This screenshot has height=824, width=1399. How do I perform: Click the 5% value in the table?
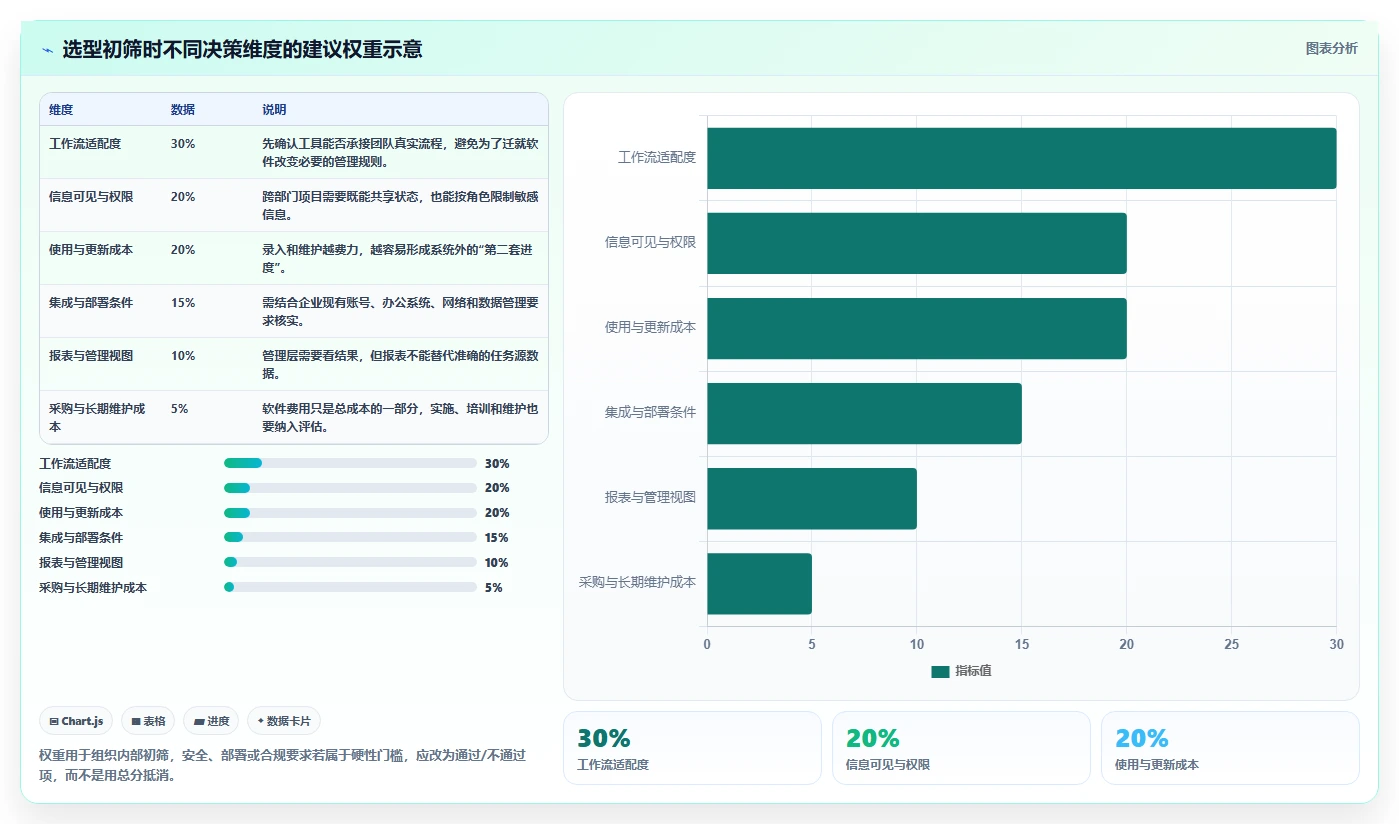(x=180, y=409)
